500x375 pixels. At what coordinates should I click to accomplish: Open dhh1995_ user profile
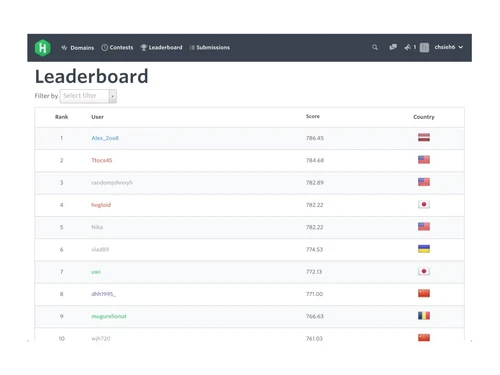(103, 294)
